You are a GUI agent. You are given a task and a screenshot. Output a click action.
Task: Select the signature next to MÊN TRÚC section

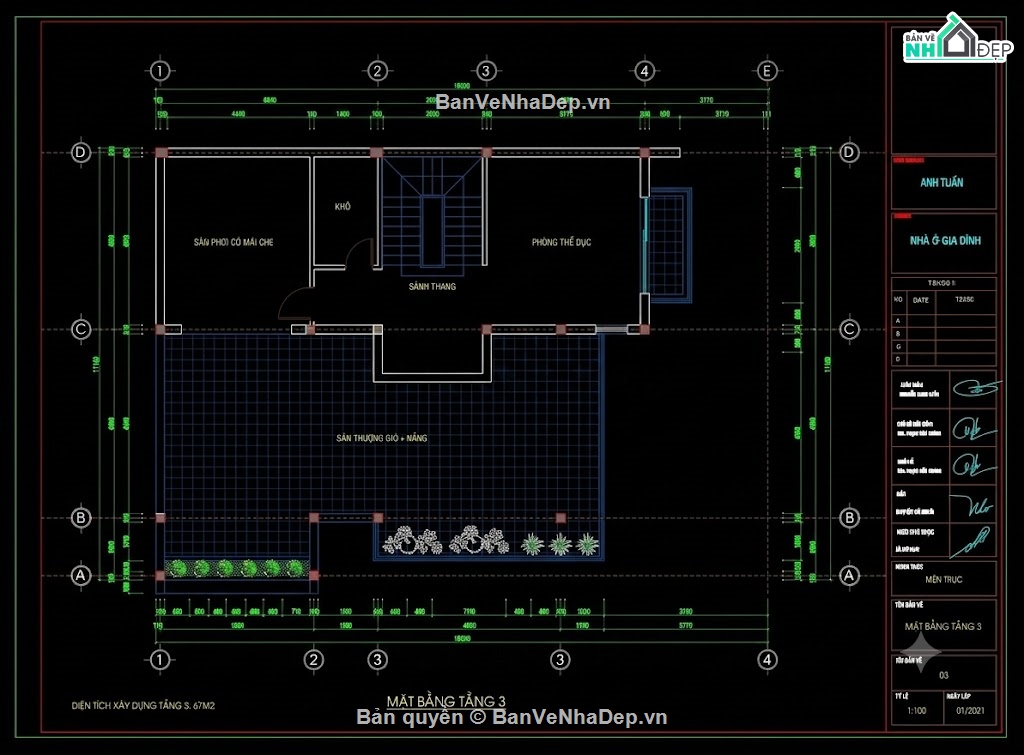click(970, 542)
